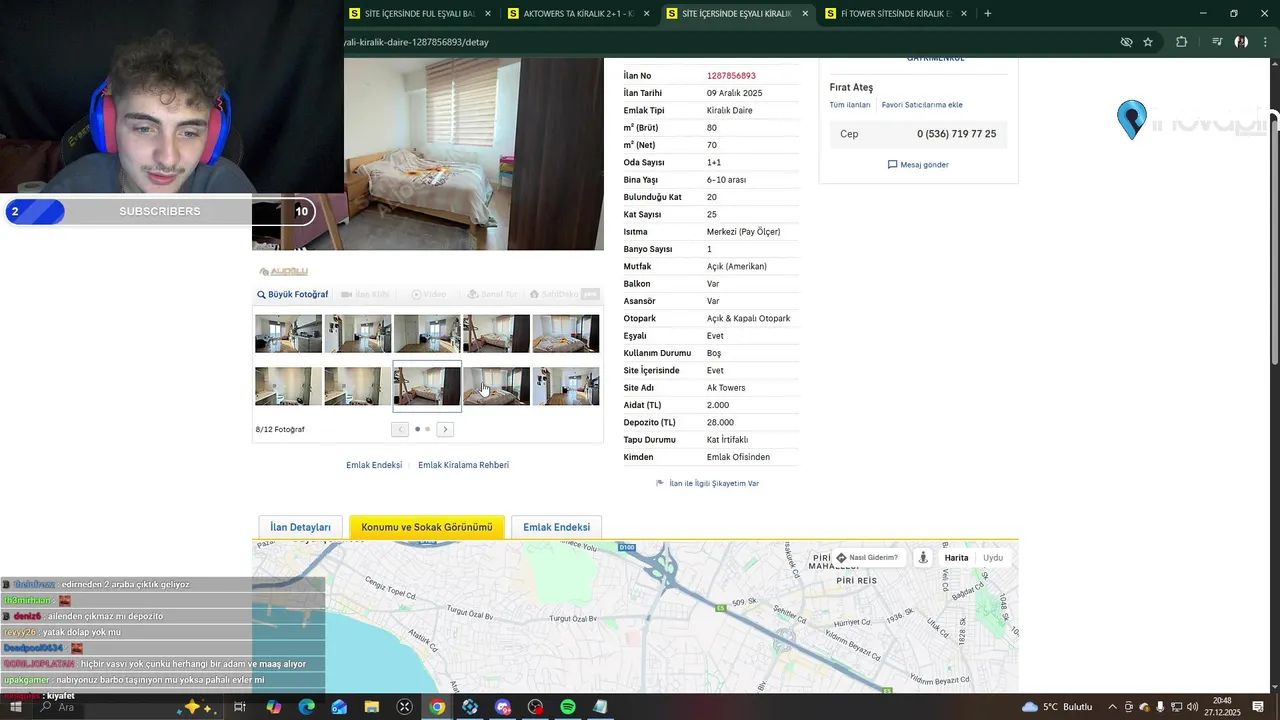Viewport: 1280px width, 720px height.
Task: Open the Büyük Fotoğraf magnifier view
Action: (292, 295)
